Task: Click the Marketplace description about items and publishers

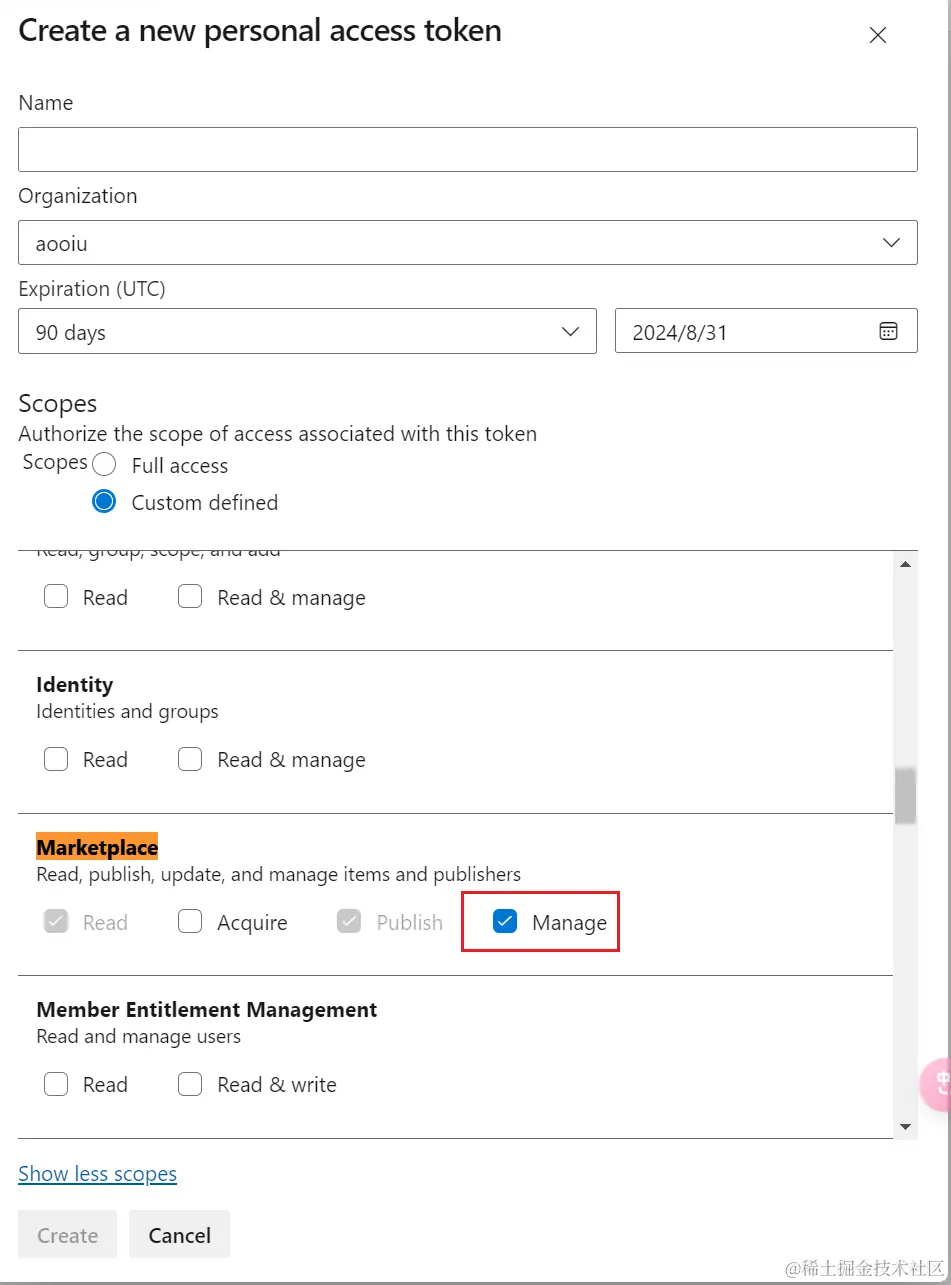Action: pyautogui.click(x=278, y=874)
